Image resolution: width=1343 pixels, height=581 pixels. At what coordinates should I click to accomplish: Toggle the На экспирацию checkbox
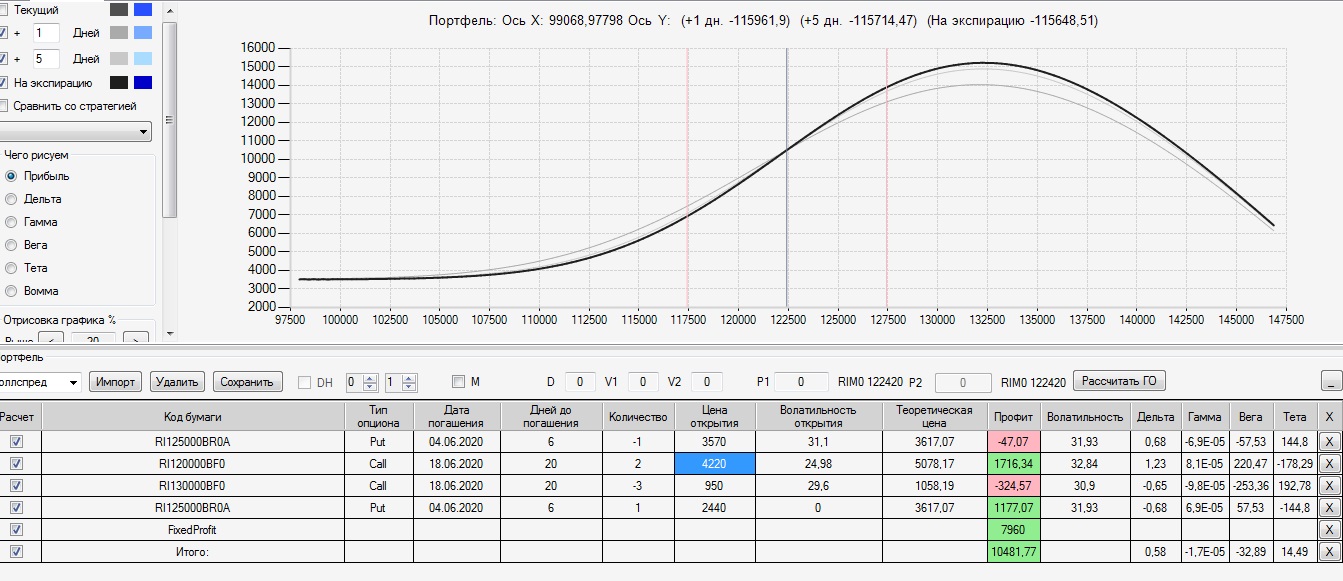tap(4, 83)
